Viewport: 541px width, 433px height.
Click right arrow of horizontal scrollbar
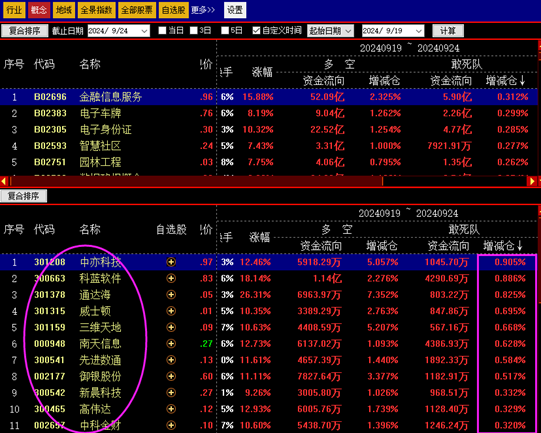point(532,181)
